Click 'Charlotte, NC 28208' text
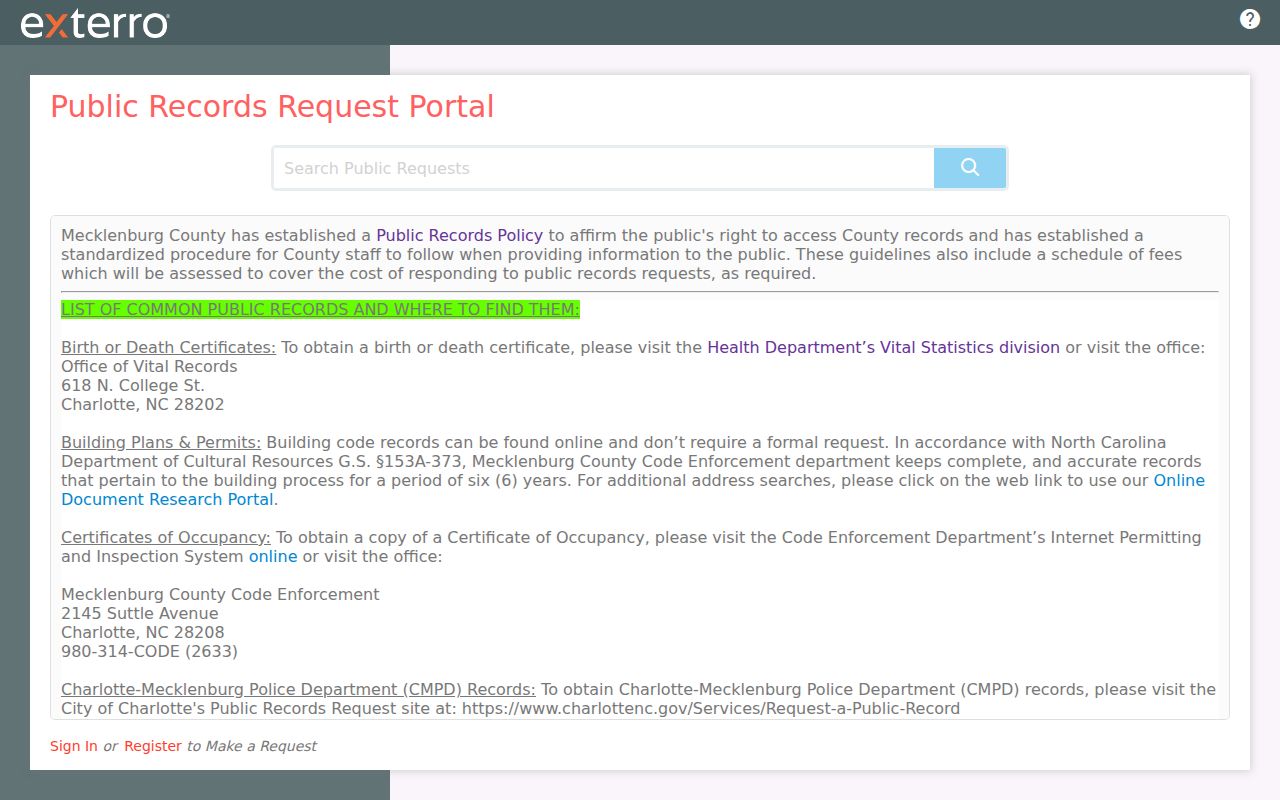Viewport: 1280px width, 800px height. pos(143,633)
